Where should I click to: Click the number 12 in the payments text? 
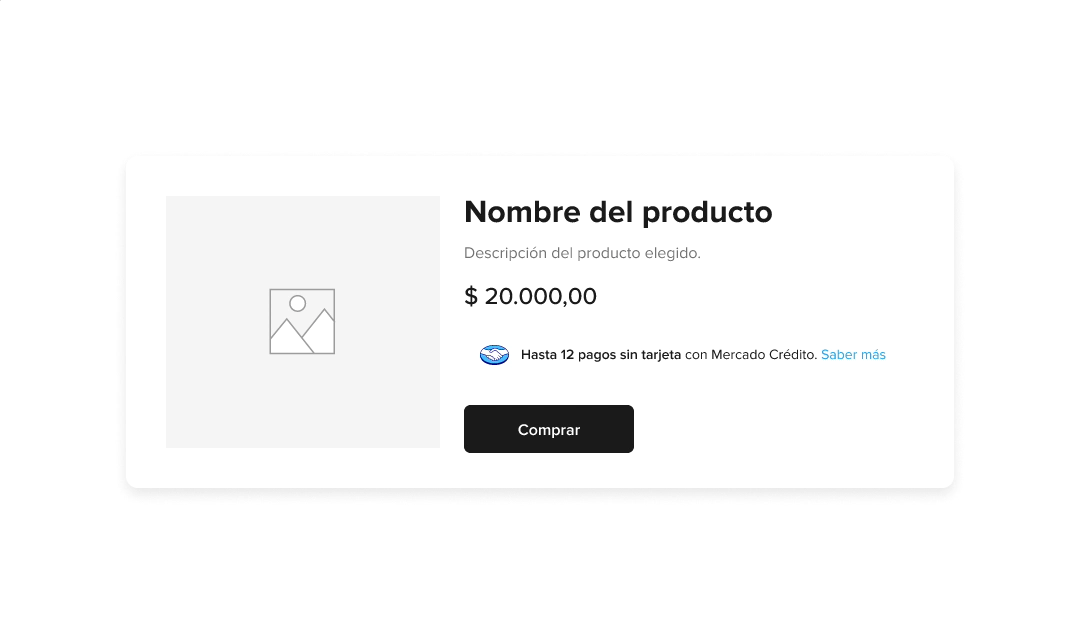[x=567, y=354]
